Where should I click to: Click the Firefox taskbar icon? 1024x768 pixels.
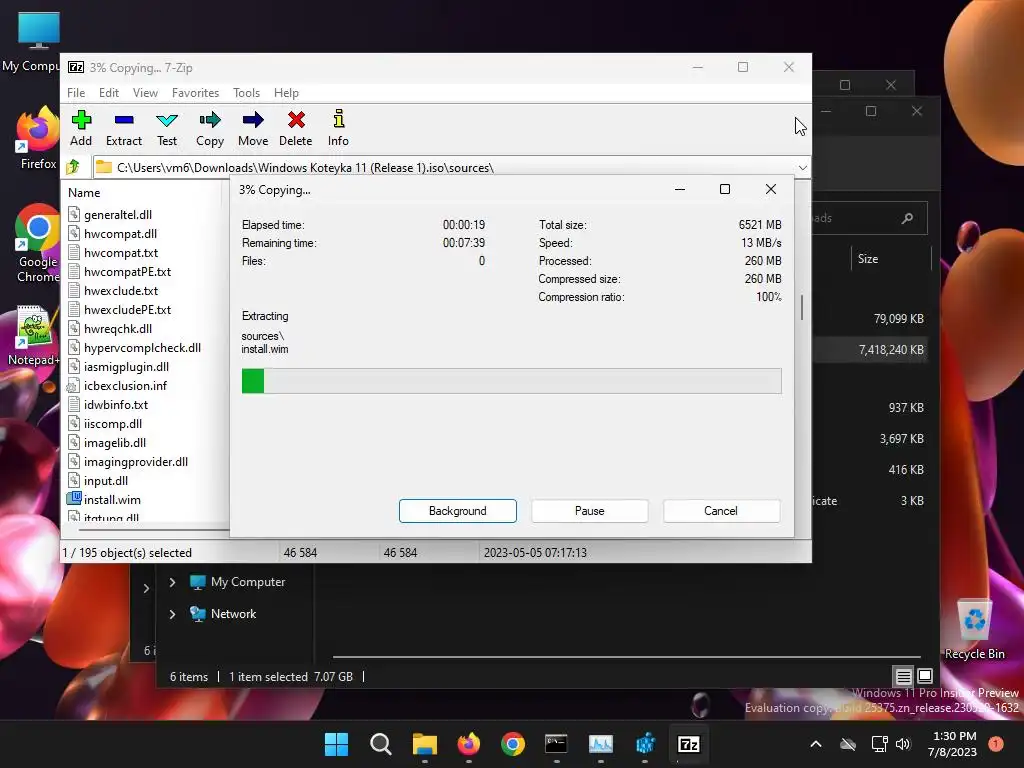(469, 744)
